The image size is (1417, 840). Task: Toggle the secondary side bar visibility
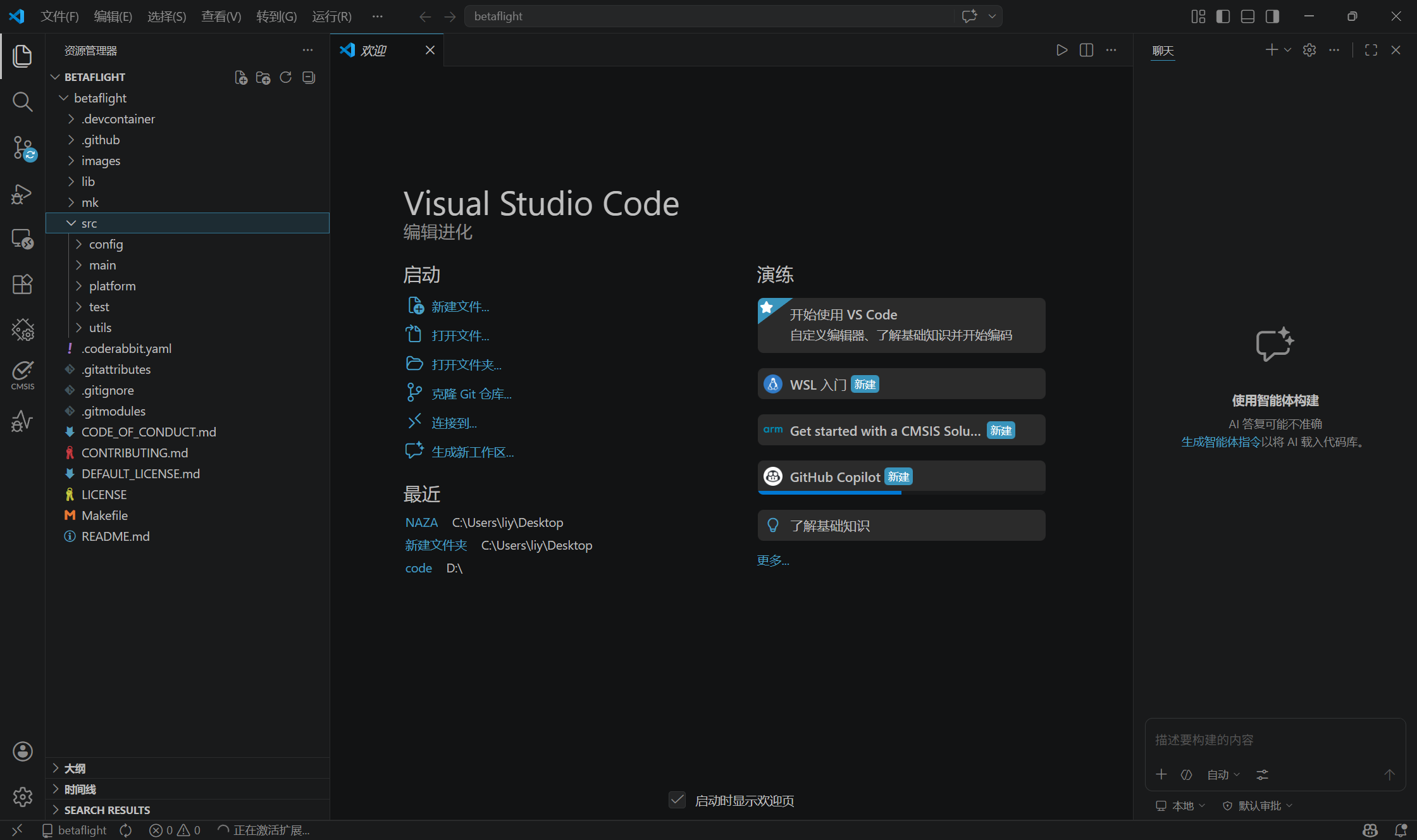[1272, 16]
